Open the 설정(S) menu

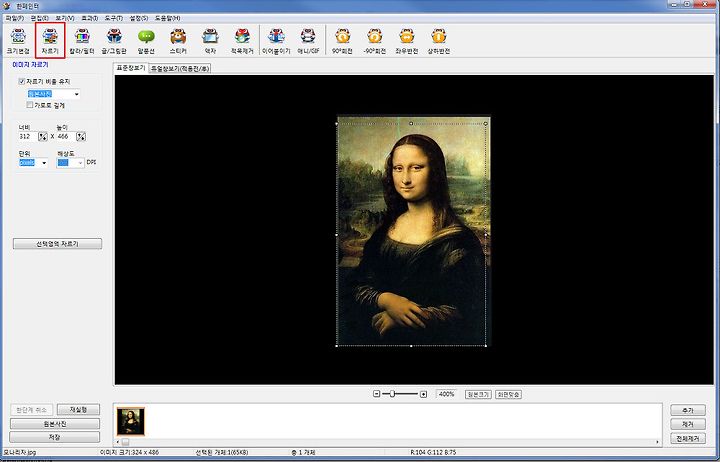[x=139, y=18]
